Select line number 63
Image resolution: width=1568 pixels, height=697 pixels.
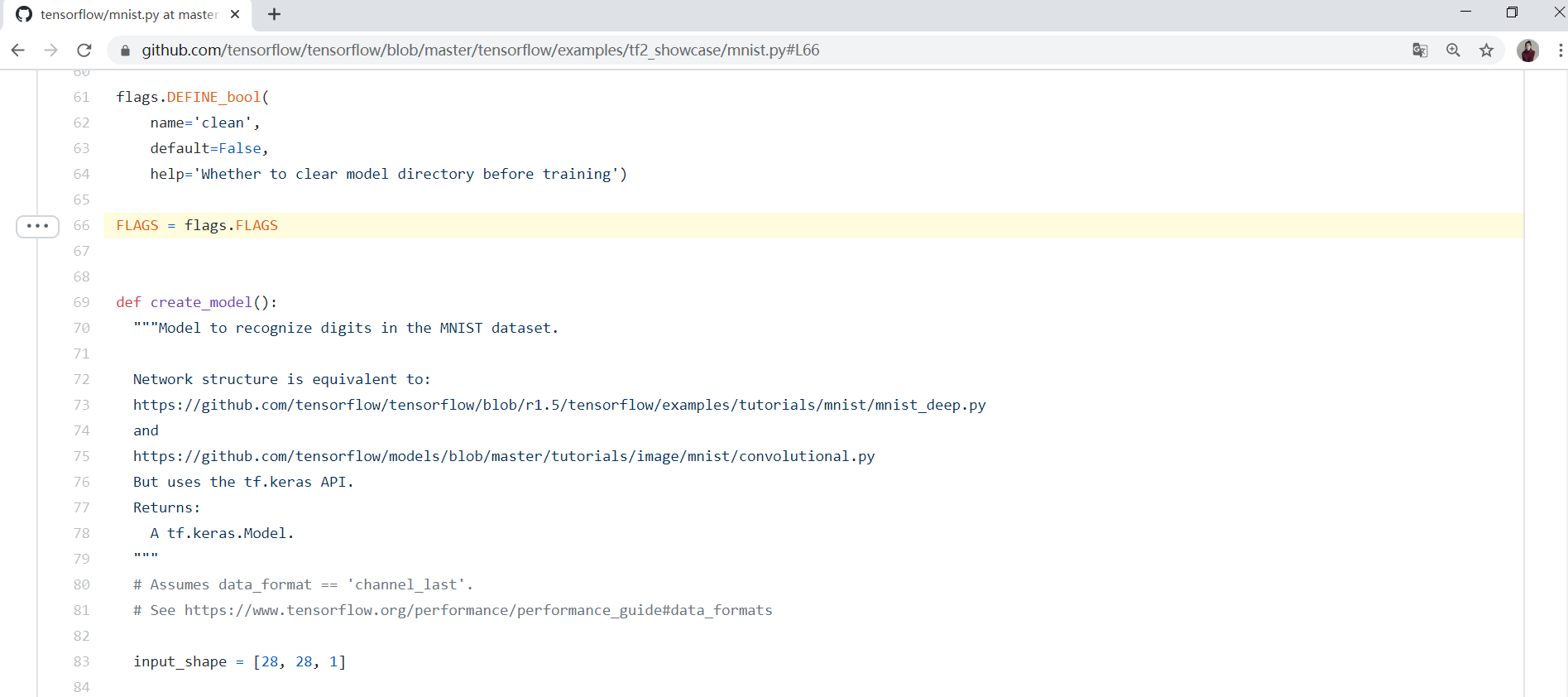(81, 149)
